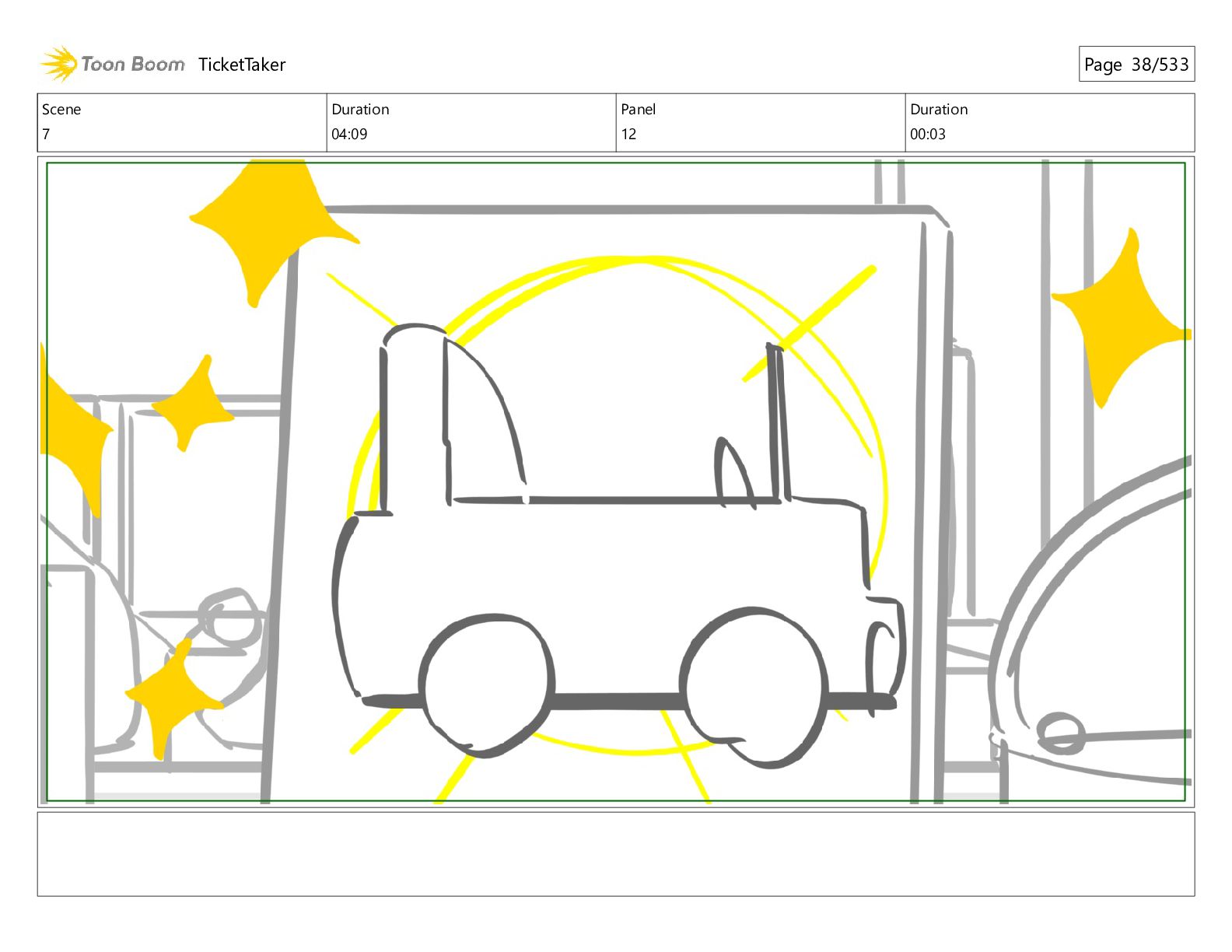
Task: Select the TicketTaker project title
Action: coord(242,65)
